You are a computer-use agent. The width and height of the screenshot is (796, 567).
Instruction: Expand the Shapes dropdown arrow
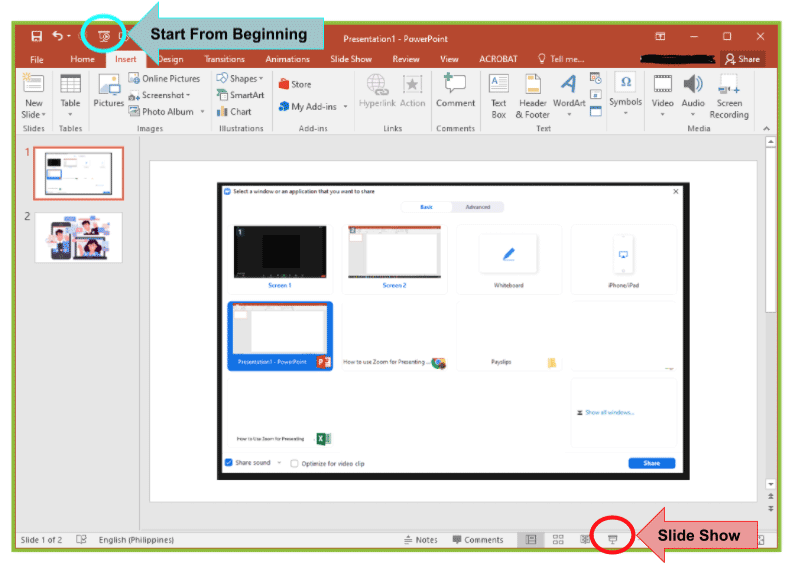click(261, 79)
